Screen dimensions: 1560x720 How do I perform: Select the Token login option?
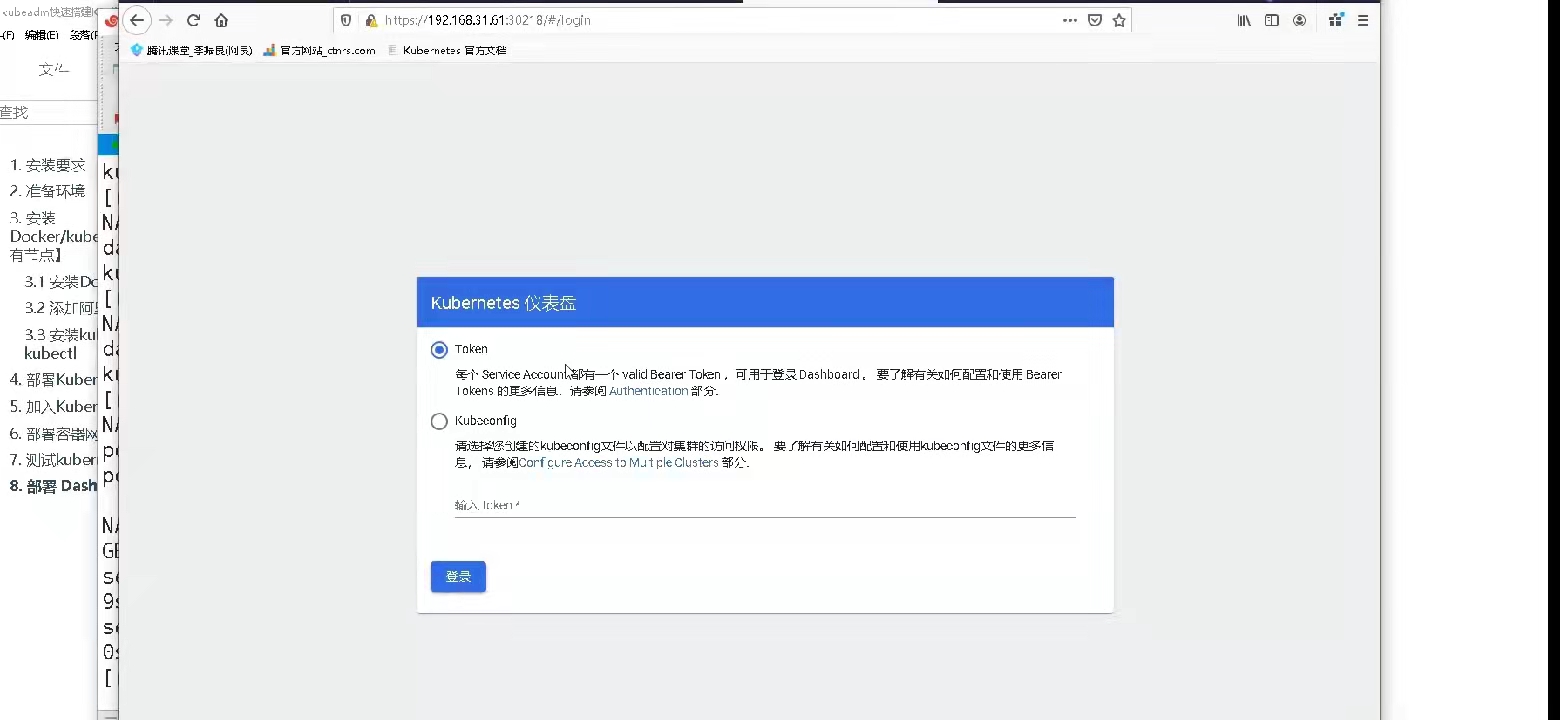(439, 350)
